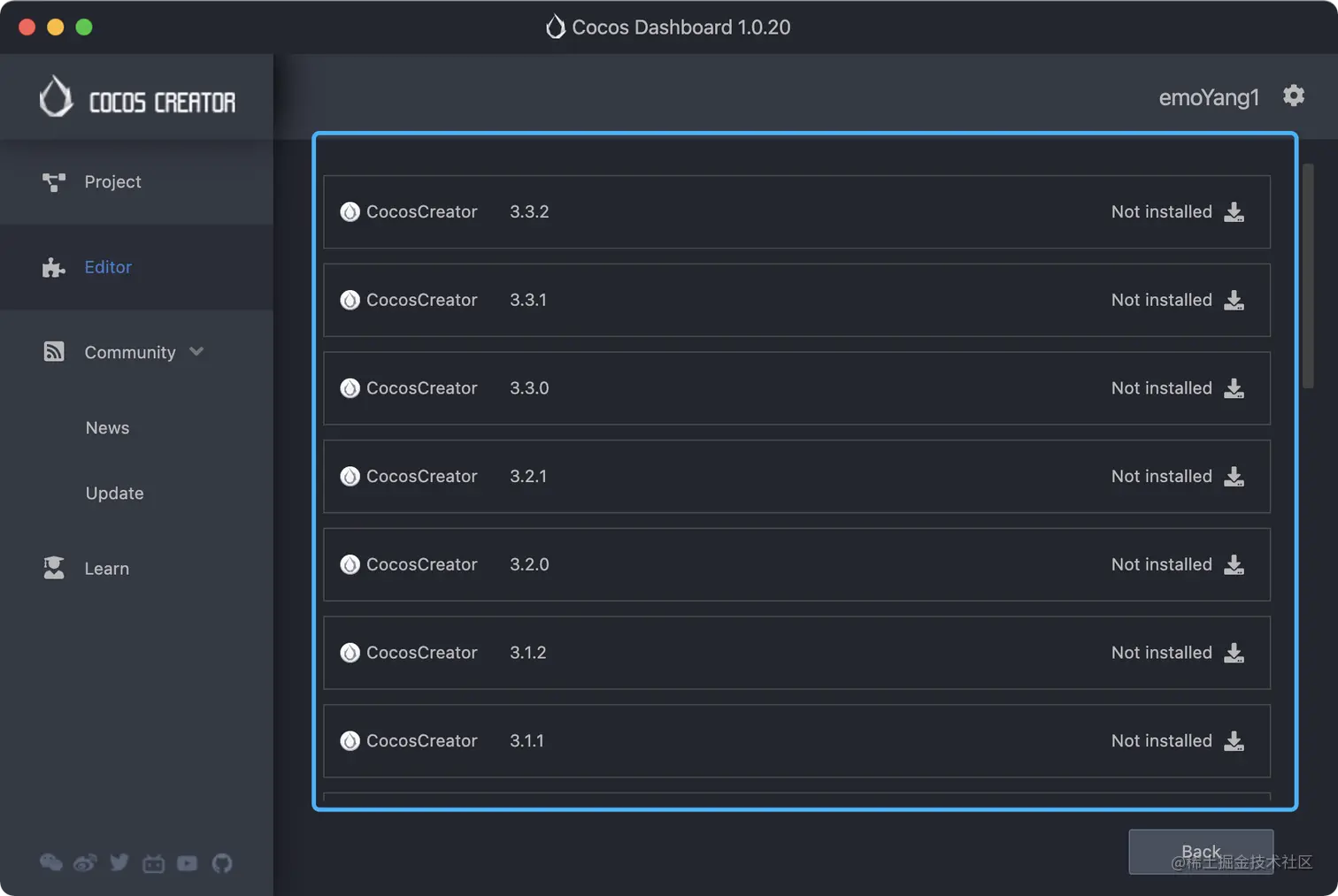Open the Update submenu item
This screenshot has height=896, width=1338.
pyautogui.click(x=114, y=494)
